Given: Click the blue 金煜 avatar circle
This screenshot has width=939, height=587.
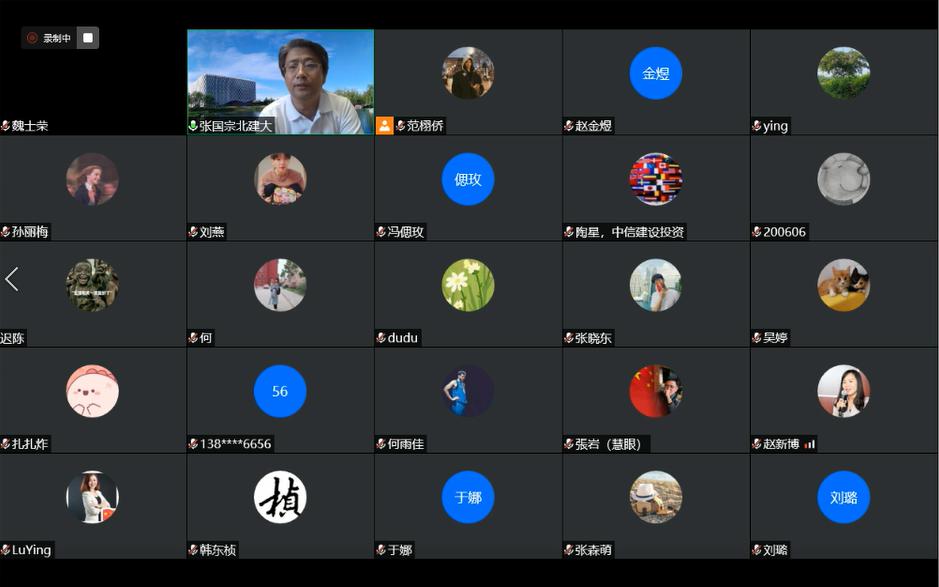Looking at the screenshot, I should [655, 73].
